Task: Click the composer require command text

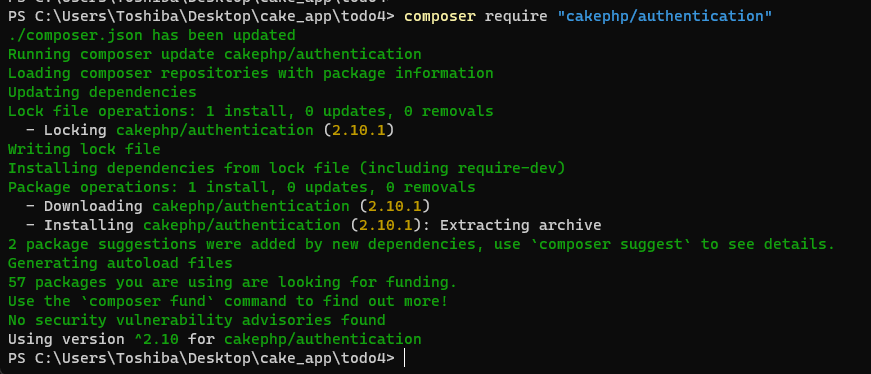Action: pyautogui.click(x=588, y=17)
